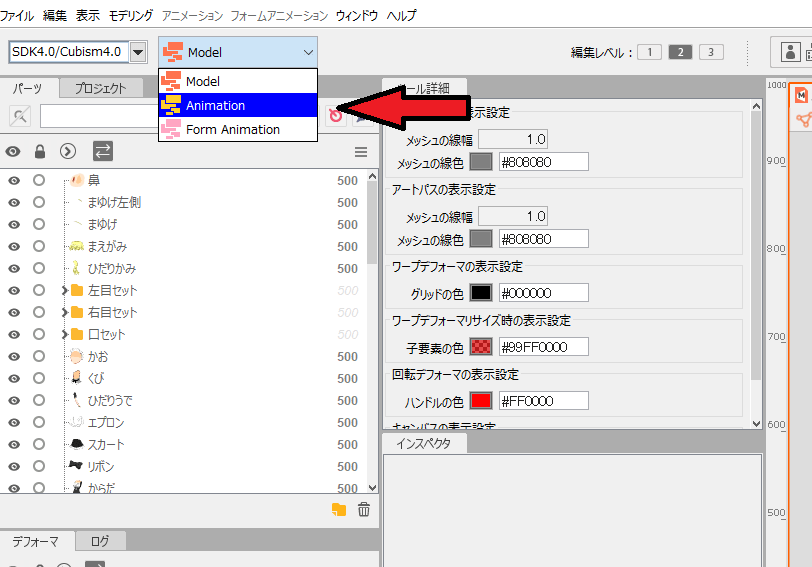
Task: Click the red handle color swatch
Action: click(x=481, y=401)
